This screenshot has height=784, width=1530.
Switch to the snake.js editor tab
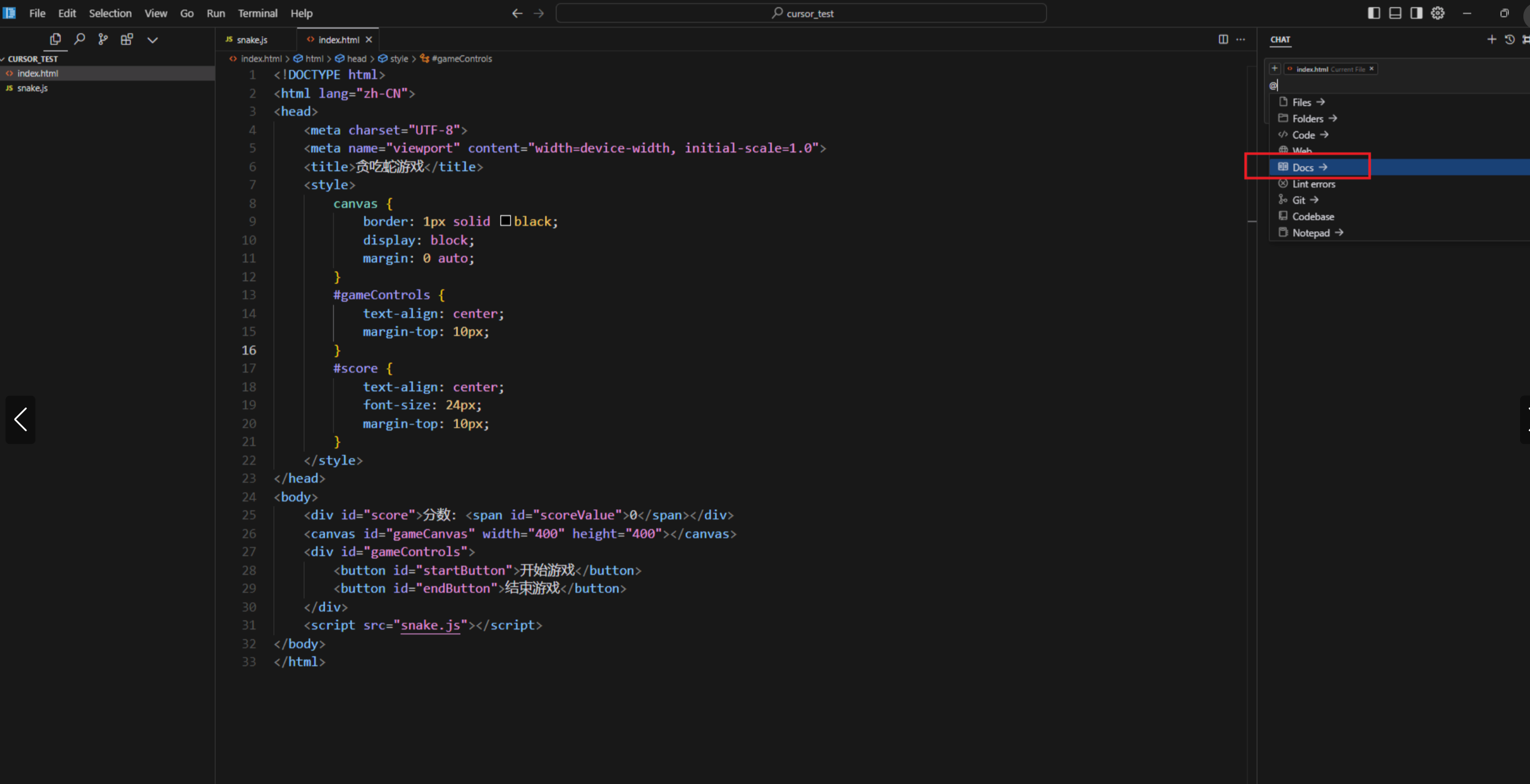(x=251, y=40)
